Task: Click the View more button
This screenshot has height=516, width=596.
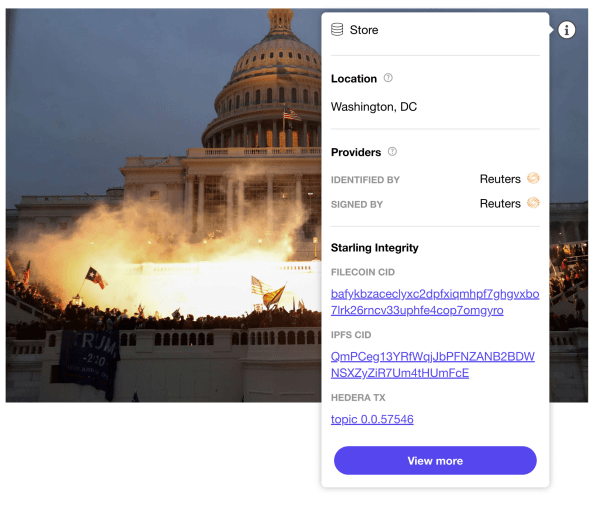Action: coord(435,461)
